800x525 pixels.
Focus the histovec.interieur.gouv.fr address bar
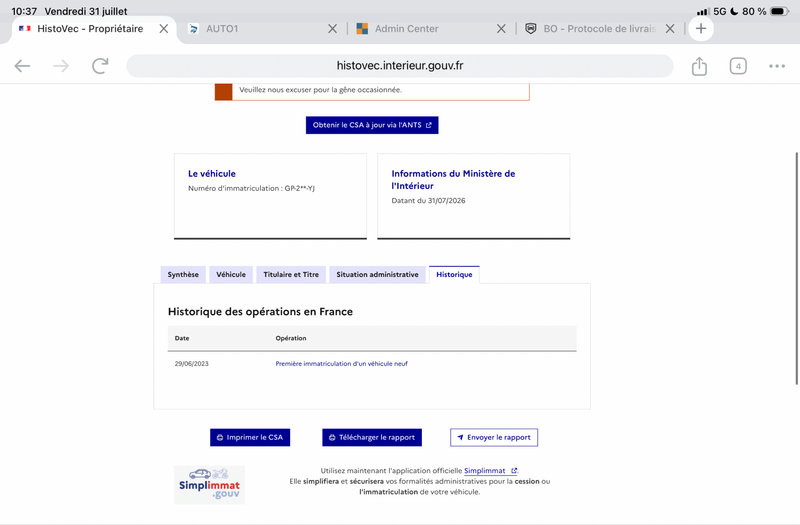click(x=399, y=66)
